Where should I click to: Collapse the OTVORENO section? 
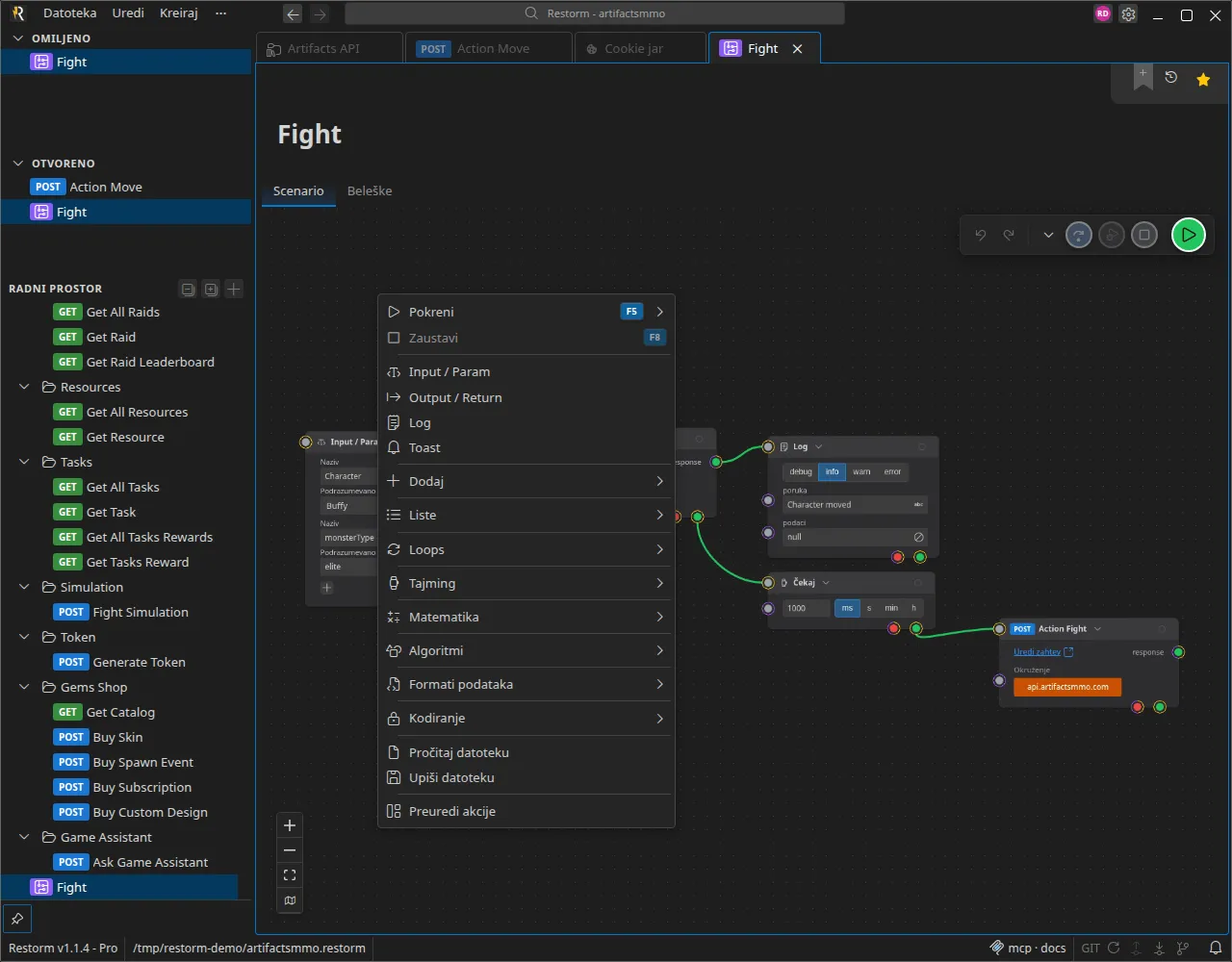(x=18, y=164)
